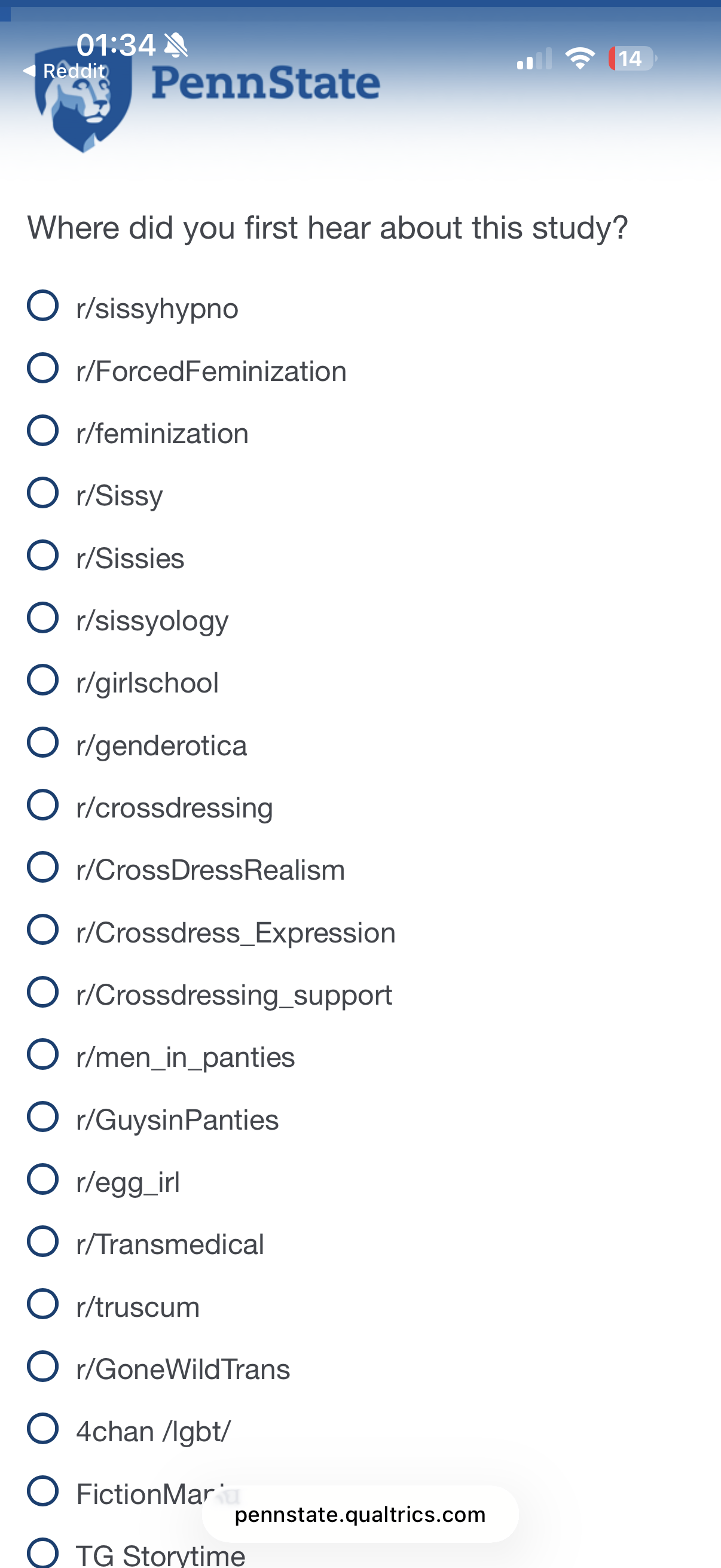Click the PennState wordmark text
This screenshot has width=721, height=1568.
[x=266, y=83]
